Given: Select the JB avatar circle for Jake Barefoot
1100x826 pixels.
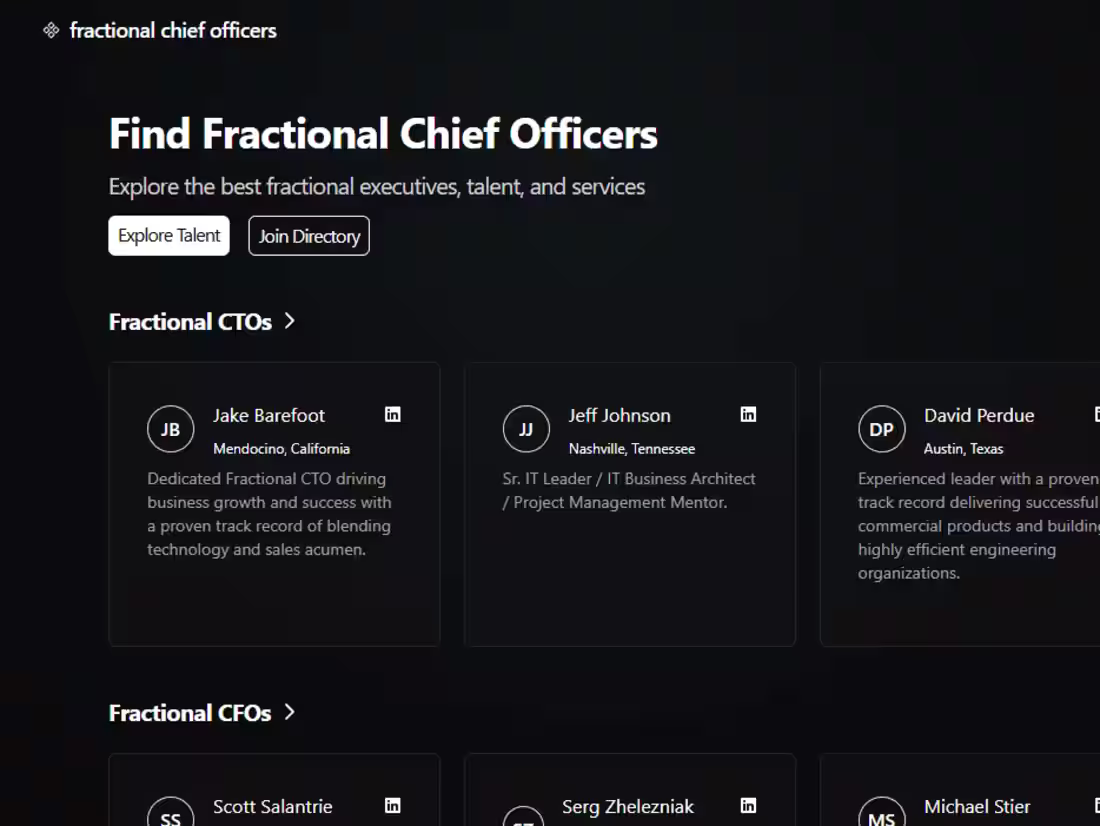Looking at the screenshot, I should 171,428.
